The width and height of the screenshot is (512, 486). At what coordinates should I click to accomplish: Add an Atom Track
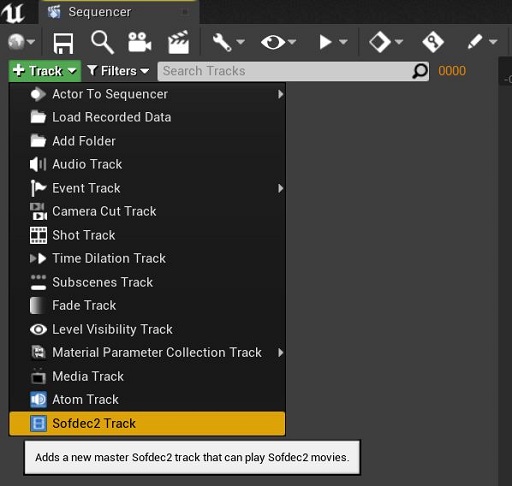pyautogui.click(x=147, y=400)
